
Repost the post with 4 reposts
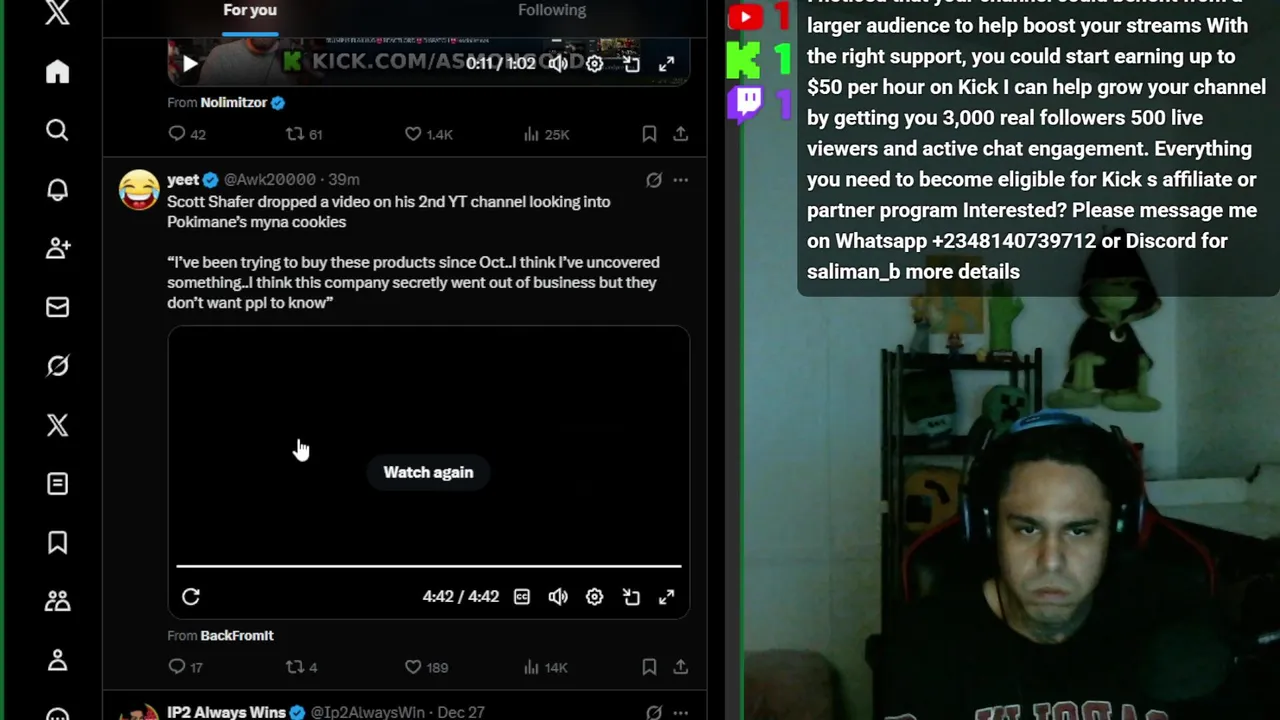(301, 667)
